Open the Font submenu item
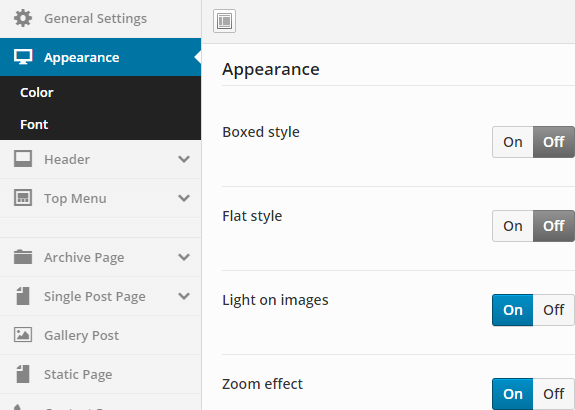The height and width of the screenshot is (410, 575). pyautogui.click(x=34, y=125)
